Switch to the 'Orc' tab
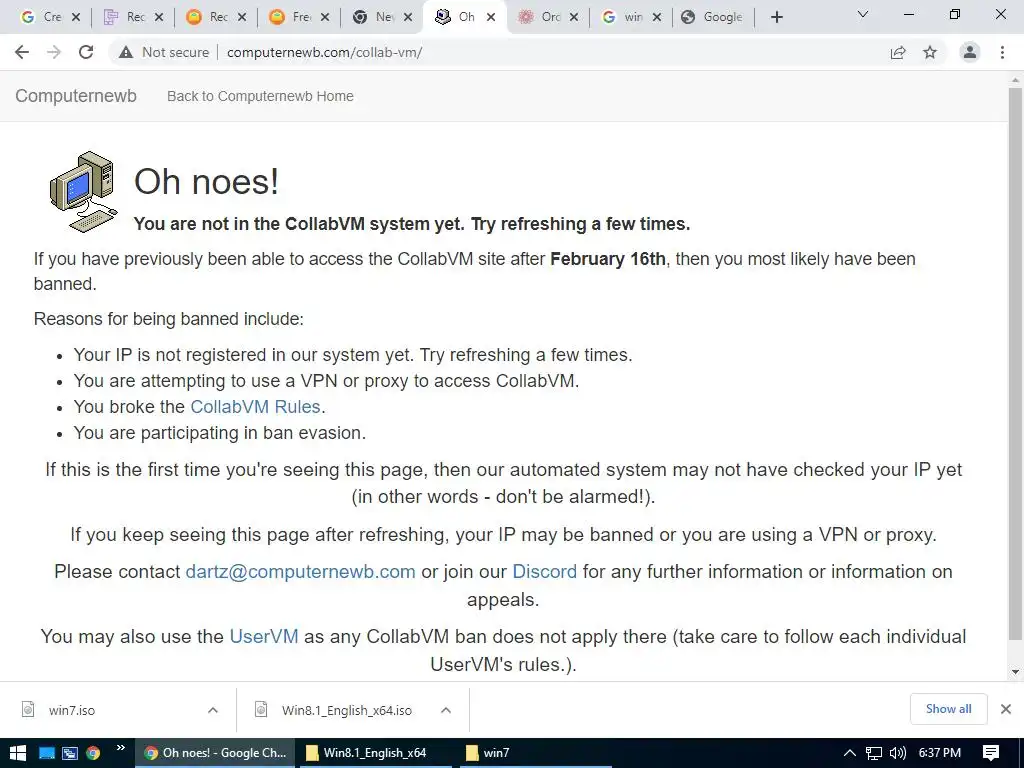The image size is (1024, 768). coord(539,17)
